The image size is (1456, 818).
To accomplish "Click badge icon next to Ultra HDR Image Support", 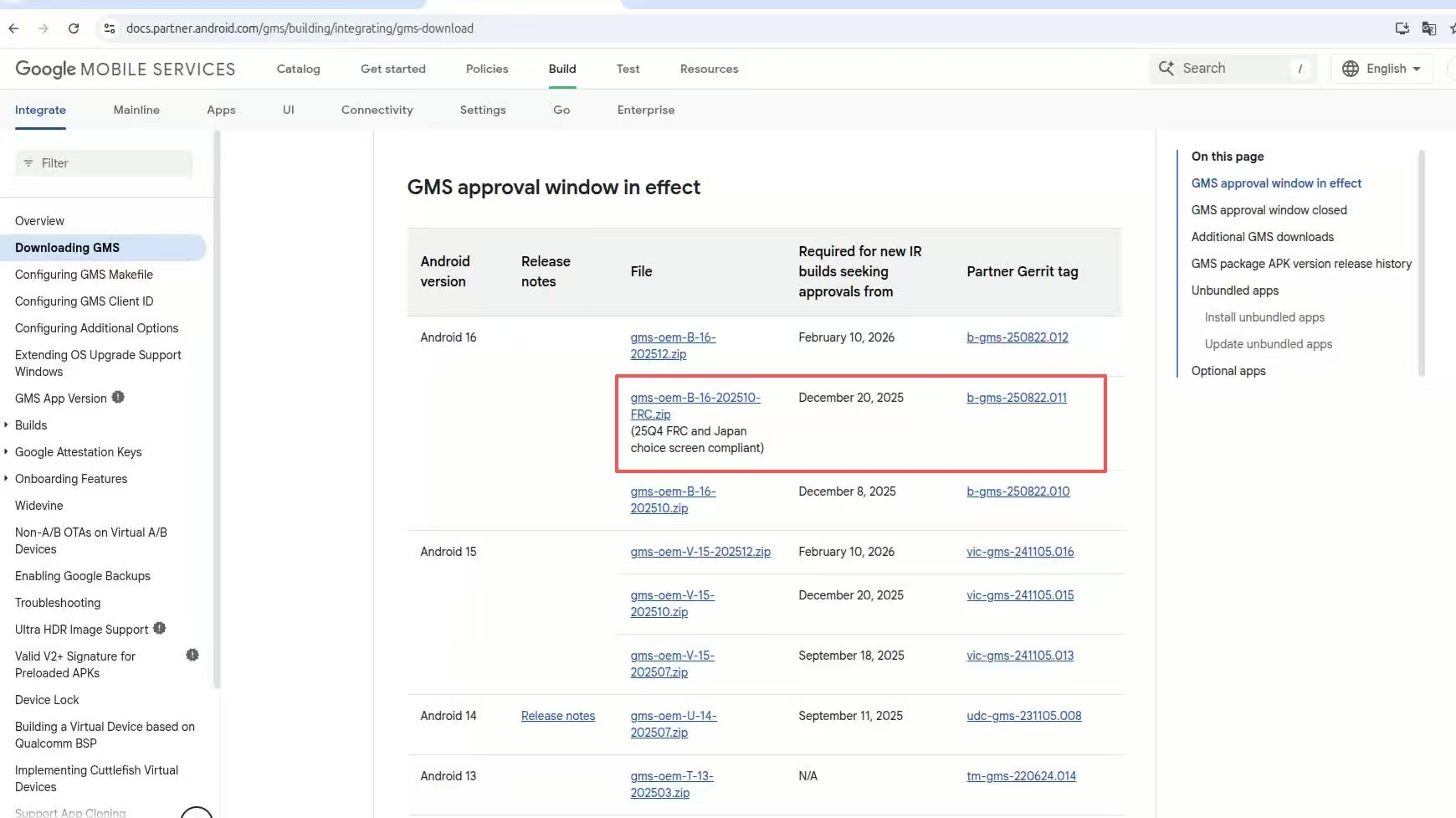I will pyautogui.click(x=160, y=628).
